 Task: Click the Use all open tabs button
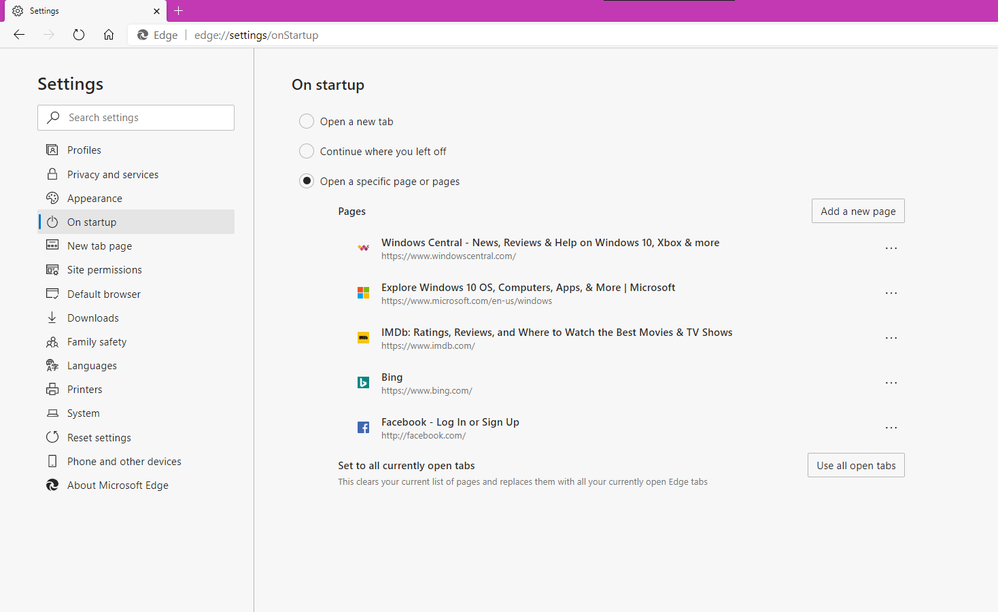coord(856,466)
